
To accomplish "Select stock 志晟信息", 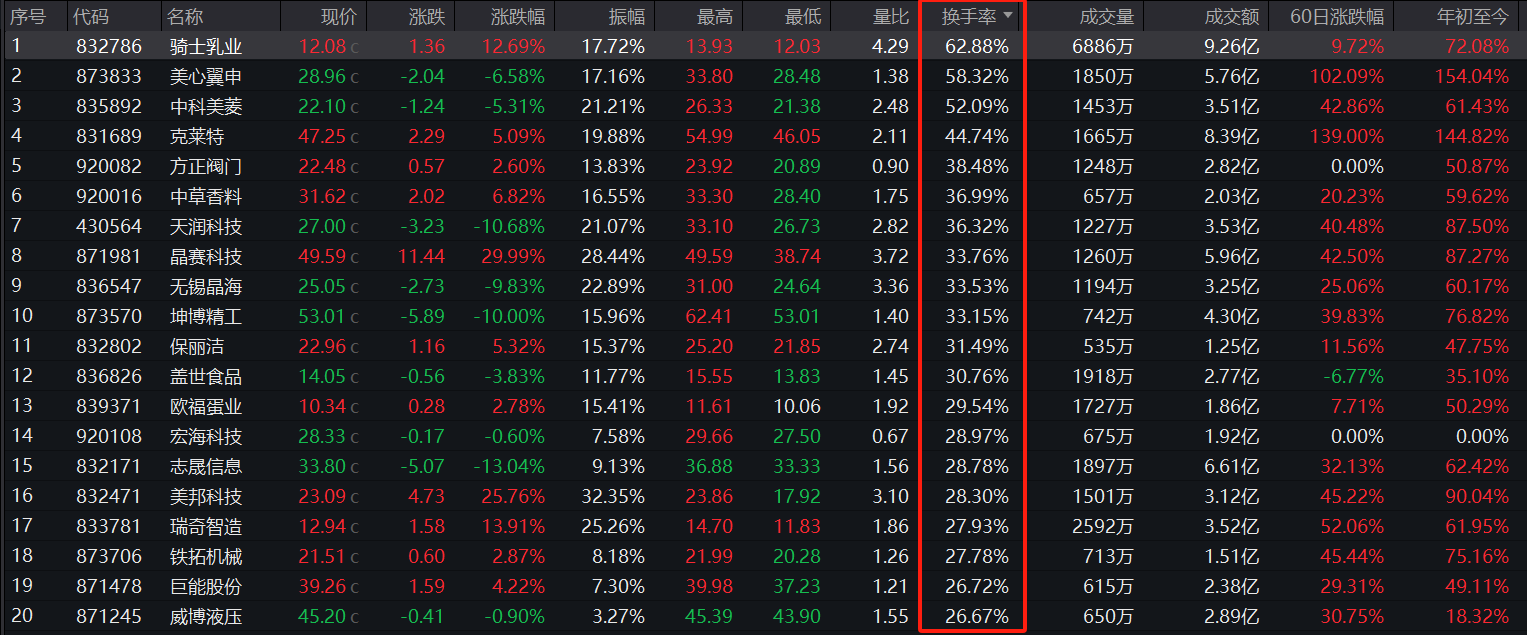I will [206, 466].
